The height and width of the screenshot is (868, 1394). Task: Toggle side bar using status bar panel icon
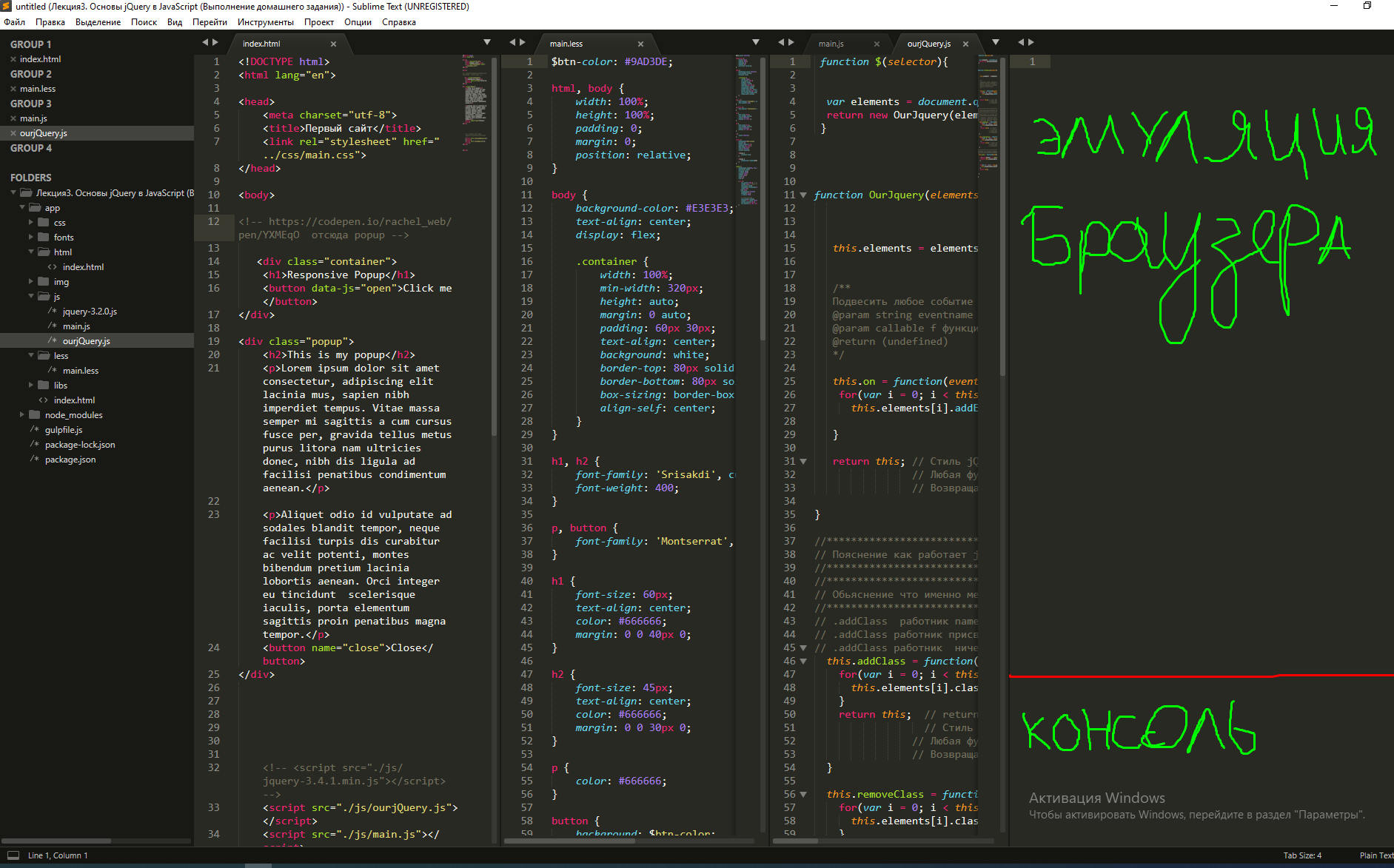coord(13,855)
